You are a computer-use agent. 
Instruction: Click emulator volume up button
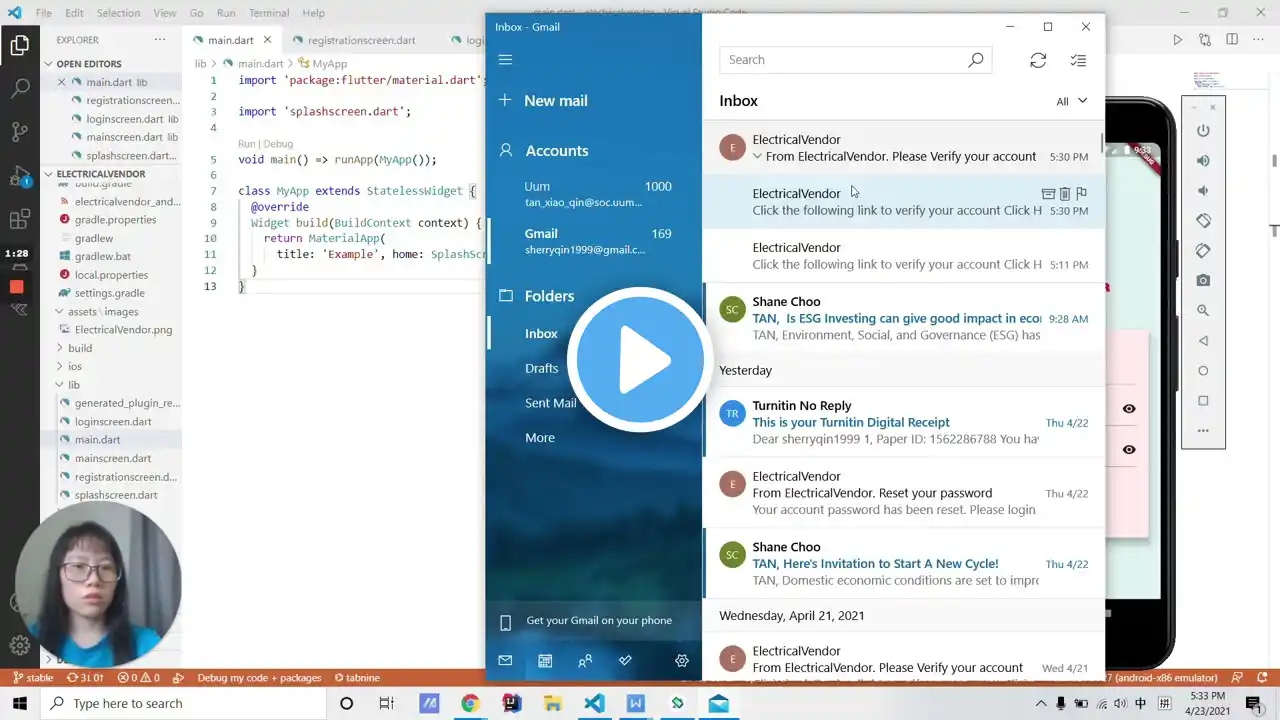[x=1203, y=161]
